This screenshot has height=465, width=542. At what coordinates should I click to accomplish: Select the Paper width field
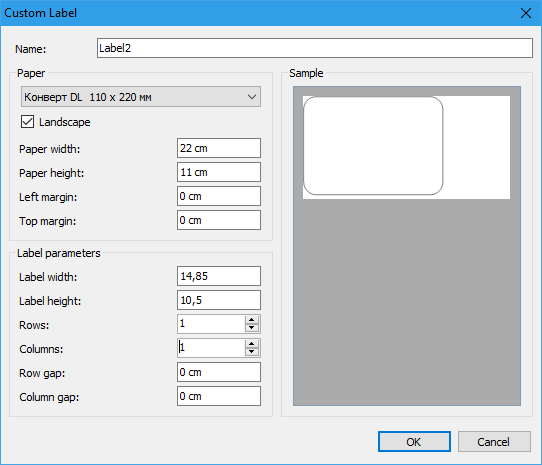coord(219,148)
